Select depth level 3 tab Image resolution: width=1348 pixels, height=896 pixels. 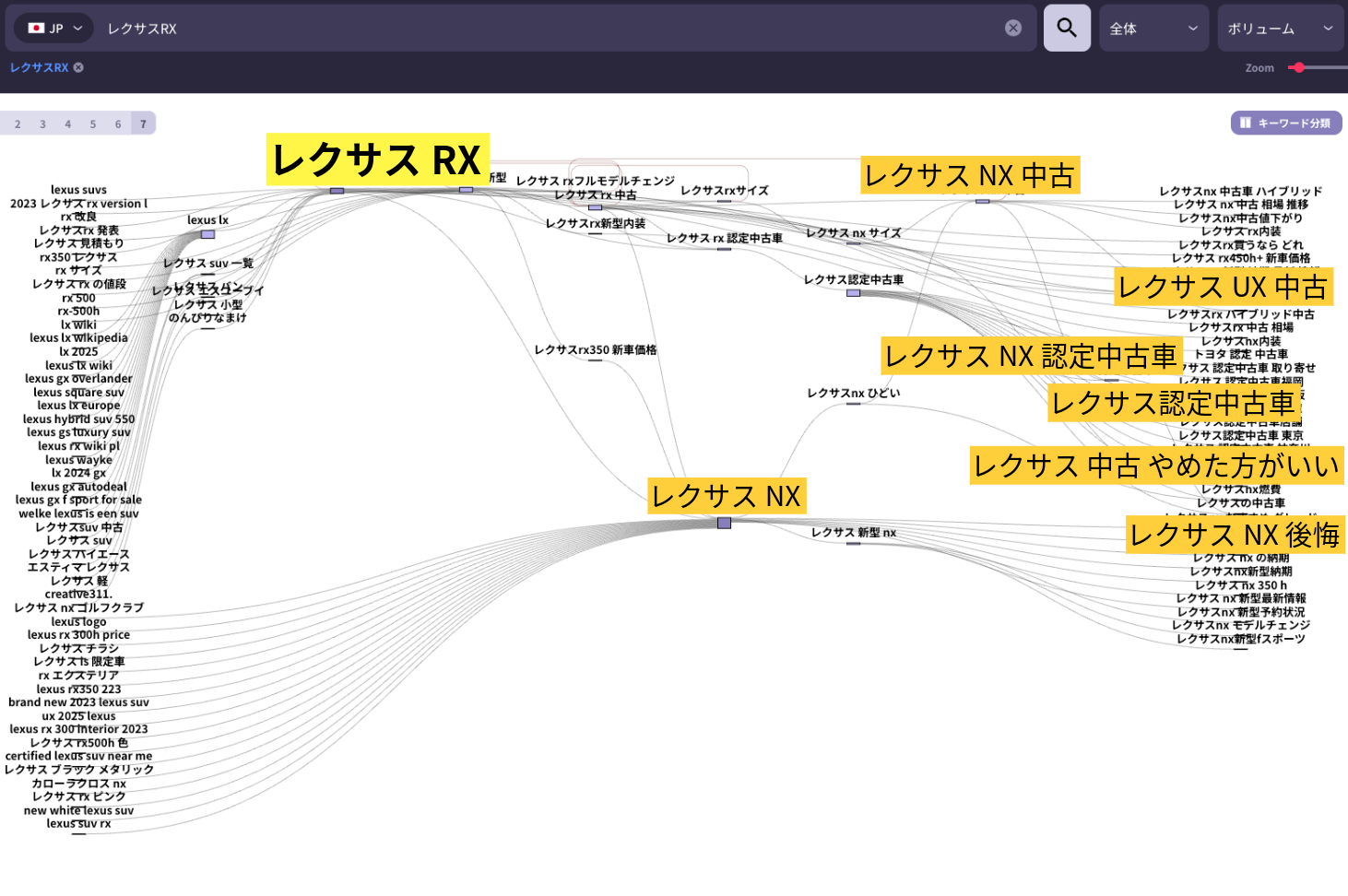(x=42, y=124)
